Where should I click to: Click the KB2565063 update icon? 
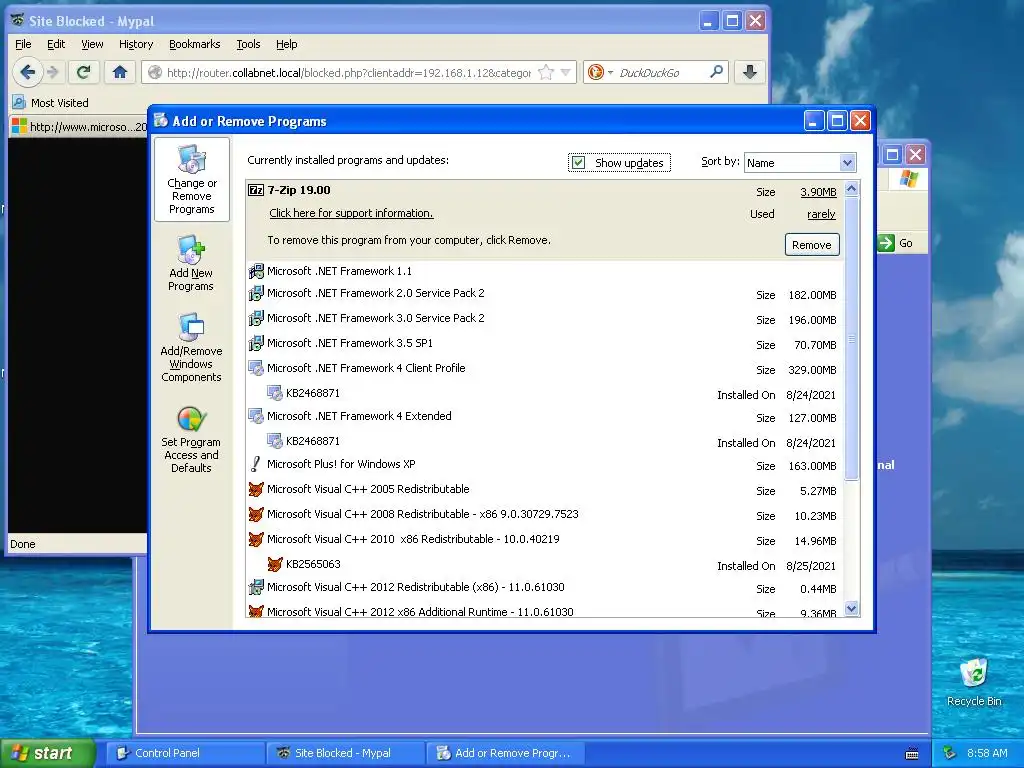pyautogui.click(x=275, y=564)
